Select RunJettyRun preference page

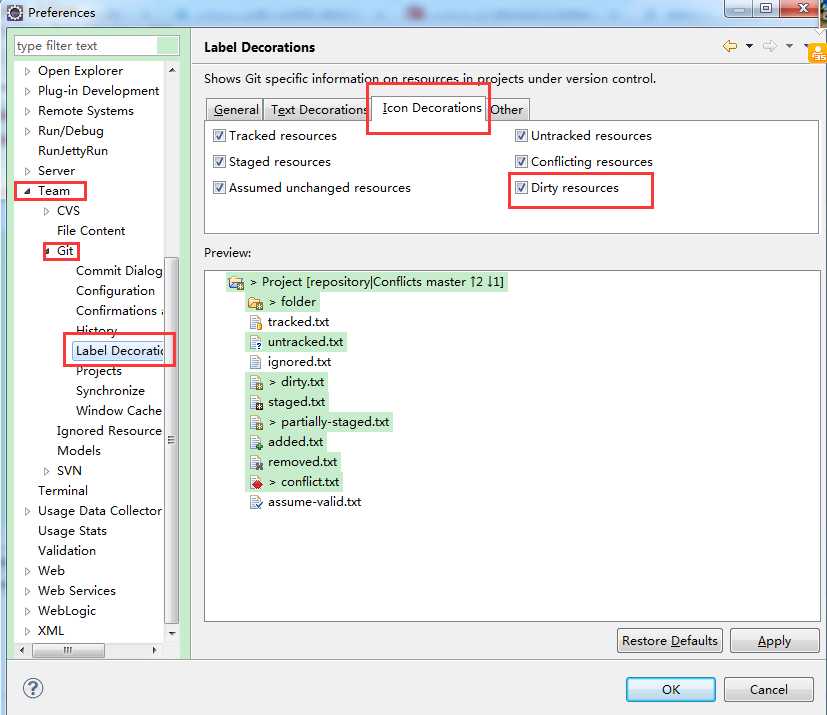(x=73, y=151)
